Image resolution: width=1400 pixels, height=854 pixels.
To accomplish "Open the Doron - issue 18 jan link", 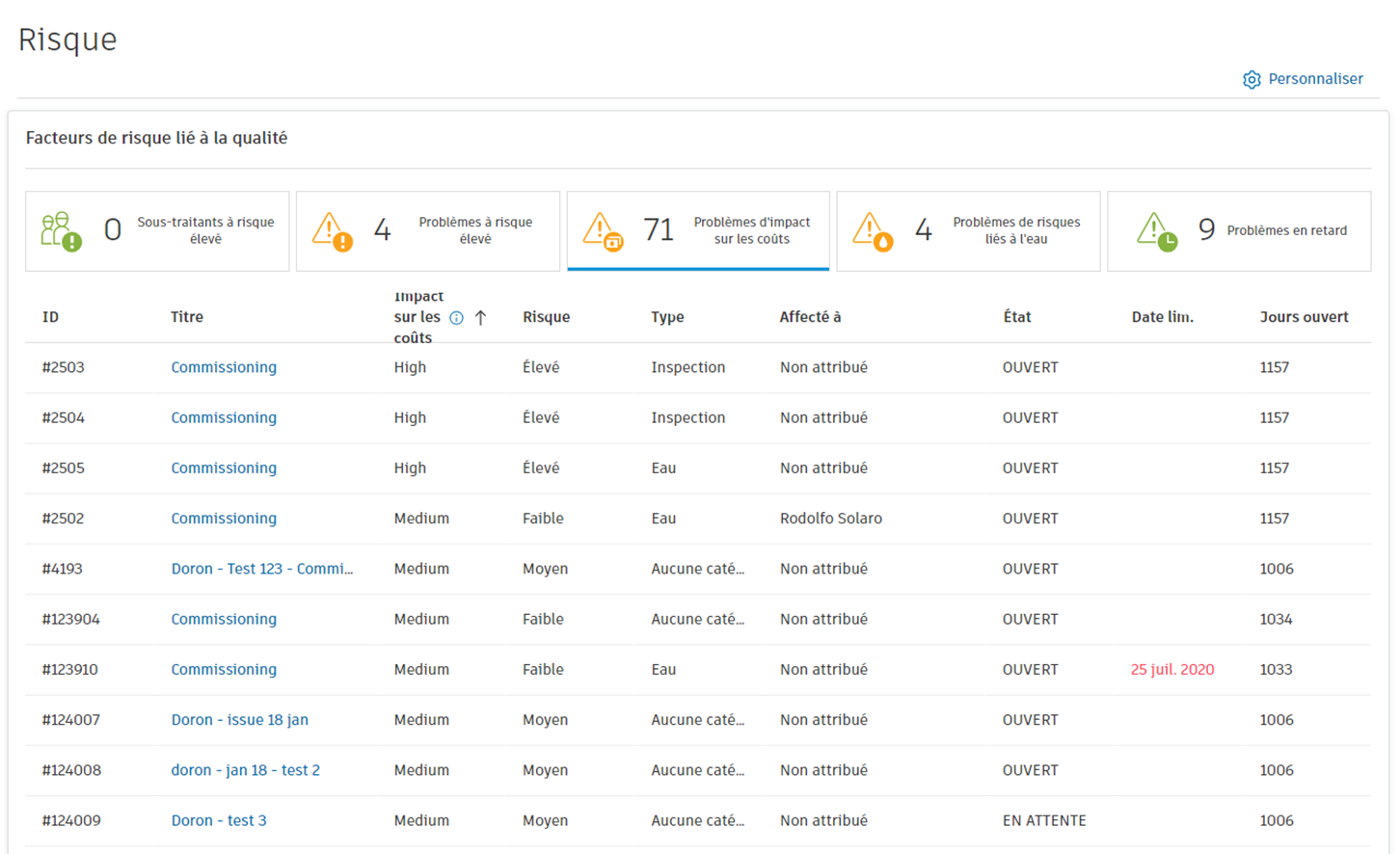I will [239, 720].
